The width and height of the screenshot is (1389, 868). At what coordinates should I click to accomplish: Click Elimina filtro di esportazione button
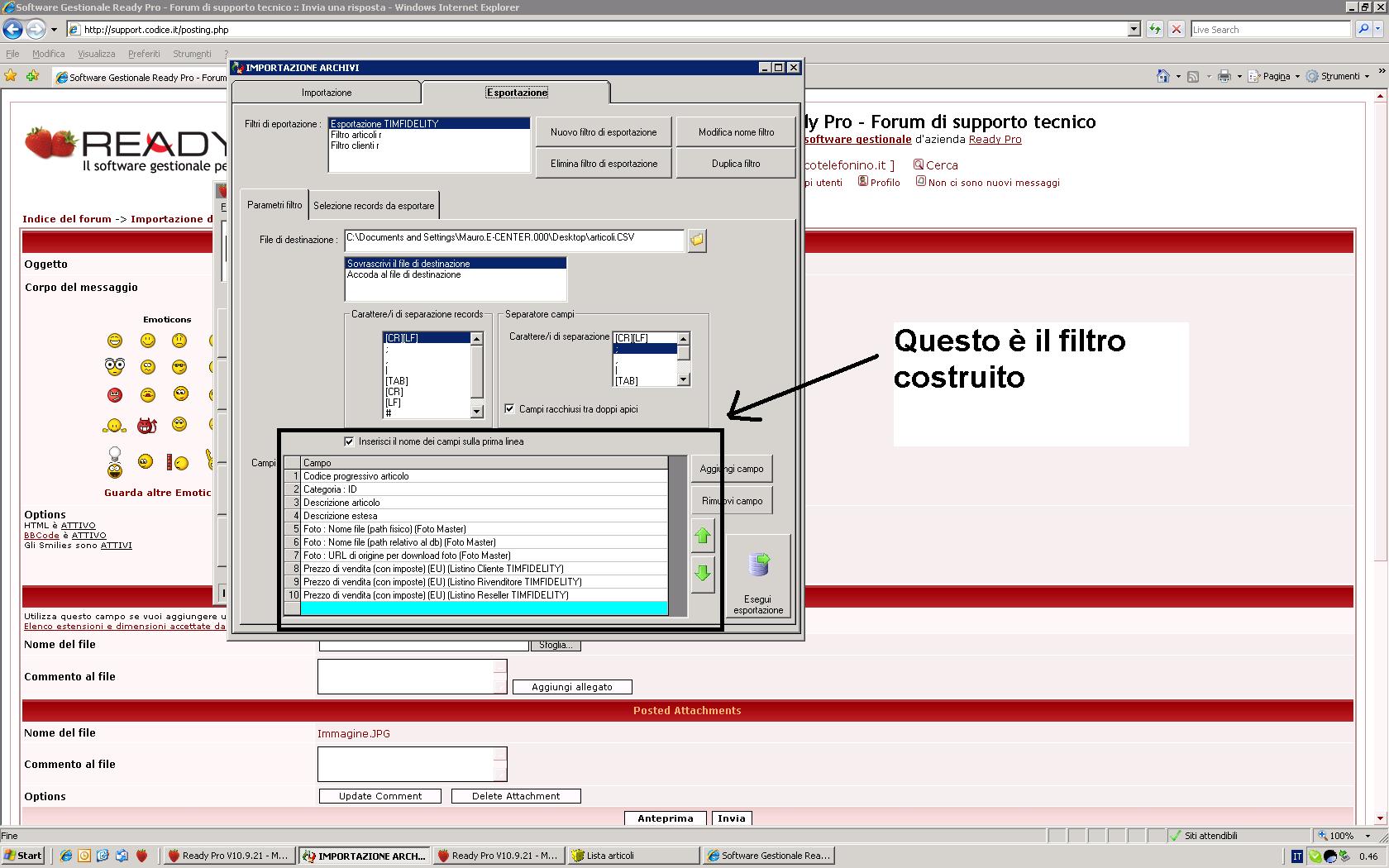604,164
